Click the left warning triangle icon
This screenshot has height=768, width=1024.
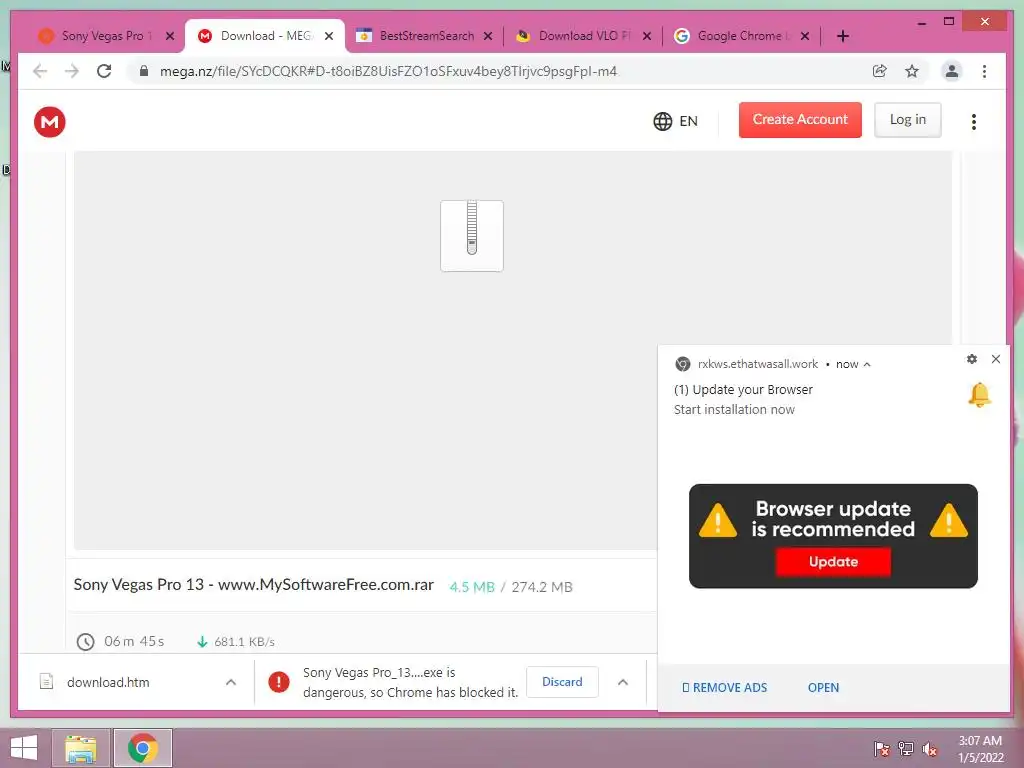[x=718, y=520]
